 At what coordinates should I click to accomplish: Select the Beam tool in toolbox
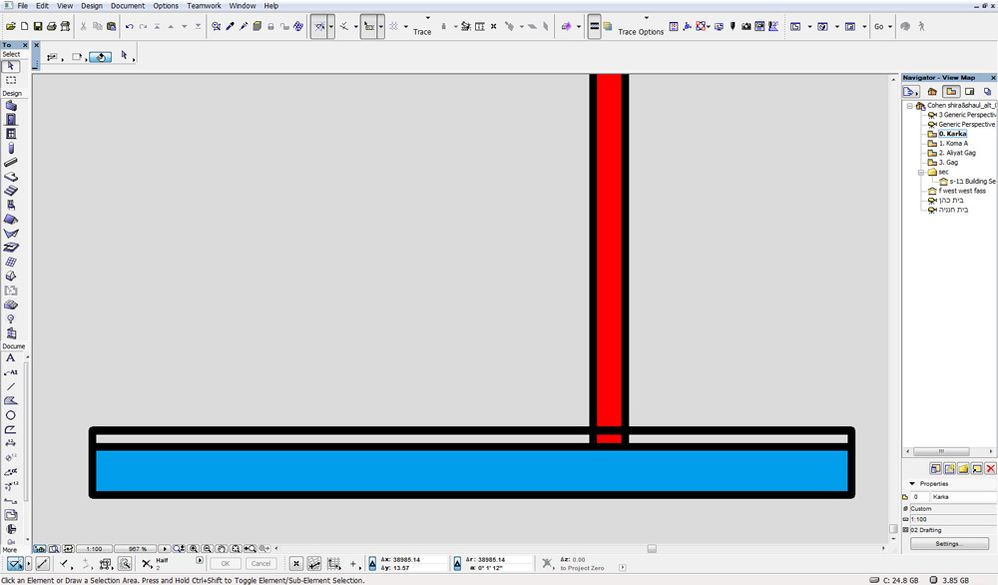point(11,162)
